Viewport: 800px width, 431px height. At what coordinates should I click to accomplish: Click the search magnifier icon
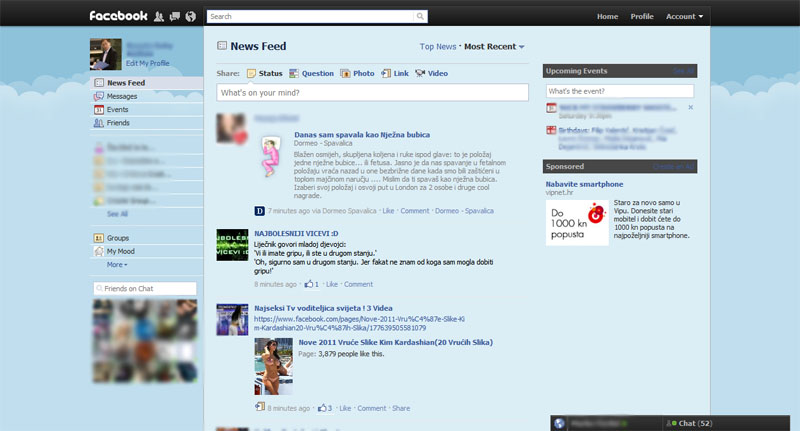tap(420, 16)
